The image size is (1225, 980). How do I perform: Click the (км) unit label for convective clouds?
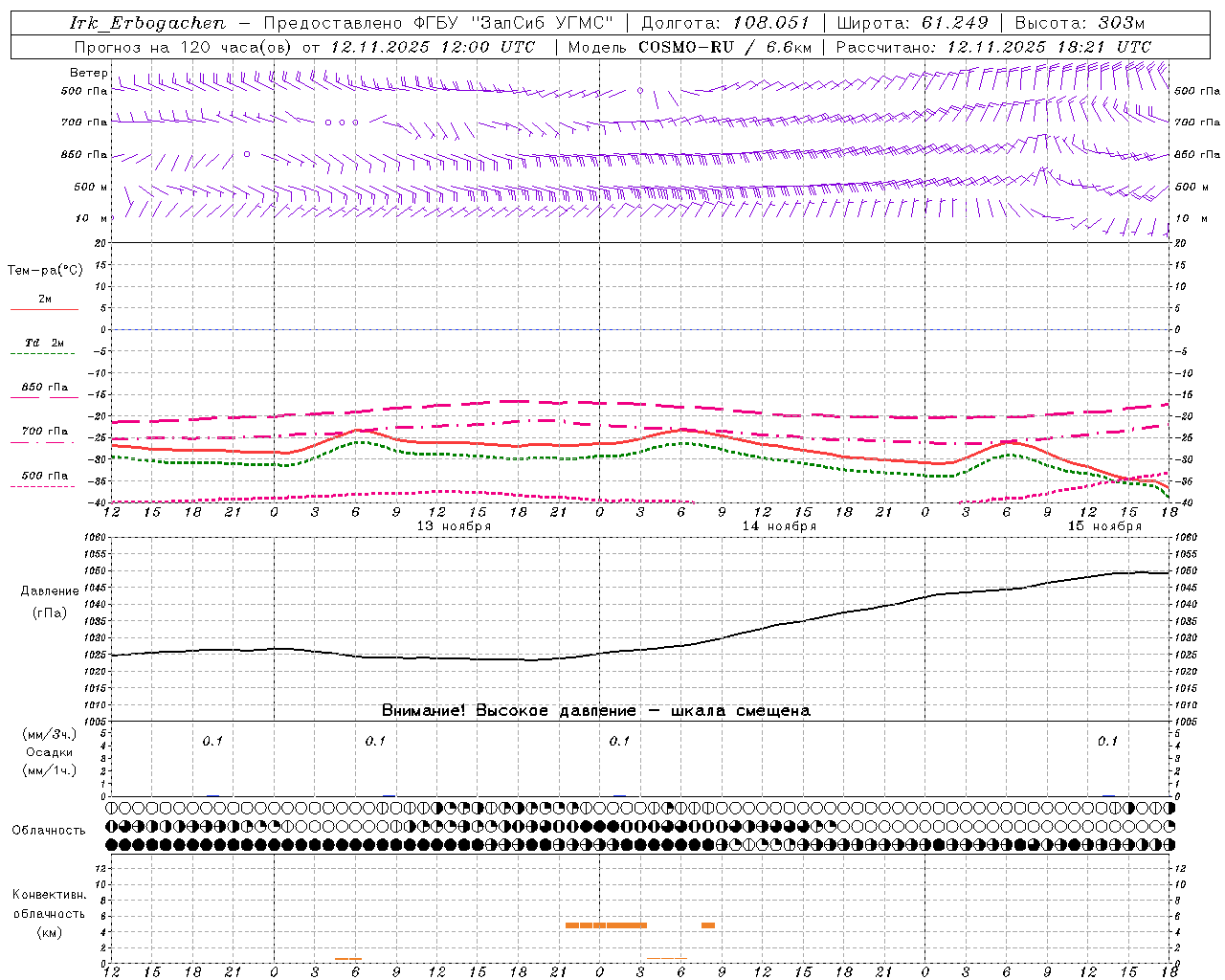(49, 932)
